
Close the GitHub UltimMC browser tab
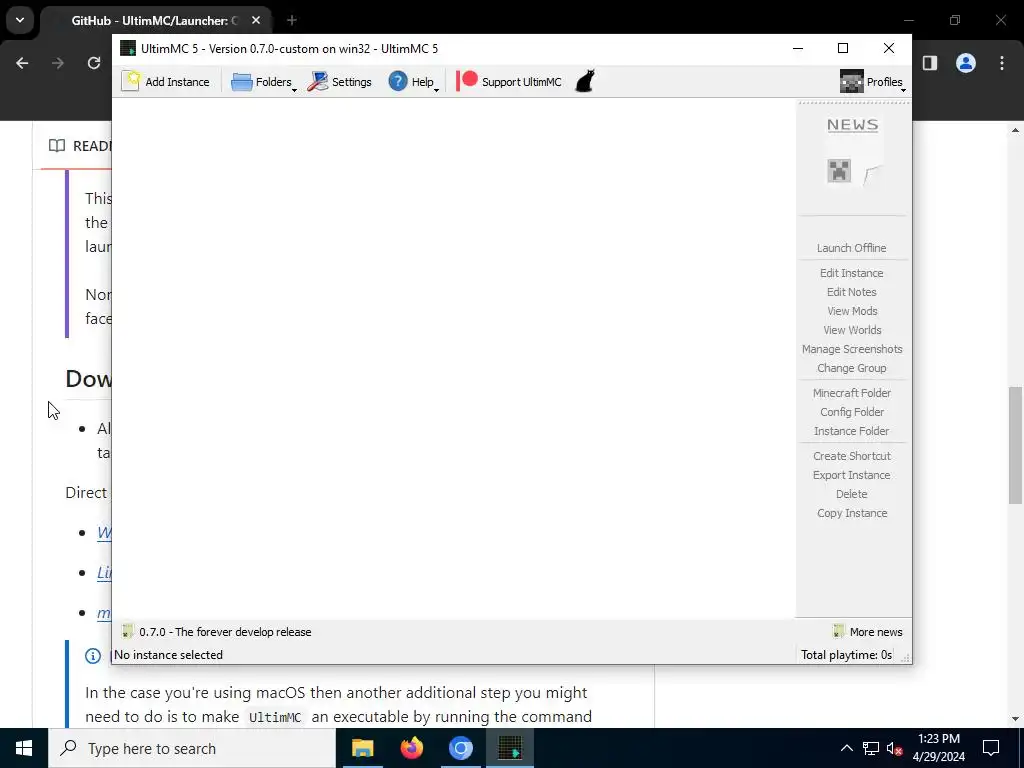click(x=256, y=20)
